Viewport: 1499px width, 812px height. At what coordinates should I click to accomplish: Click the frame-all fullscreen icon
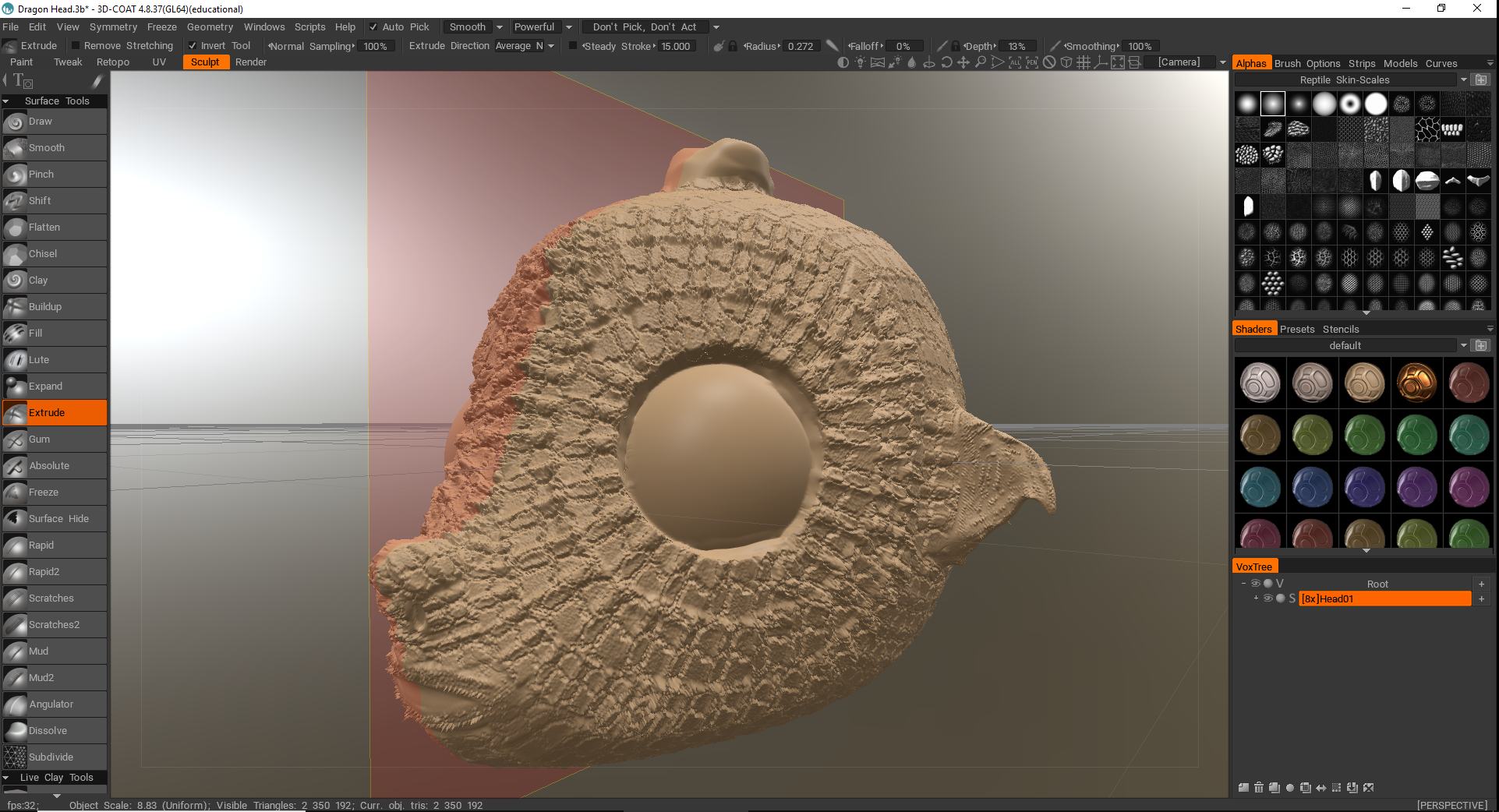click(1118, 62)
